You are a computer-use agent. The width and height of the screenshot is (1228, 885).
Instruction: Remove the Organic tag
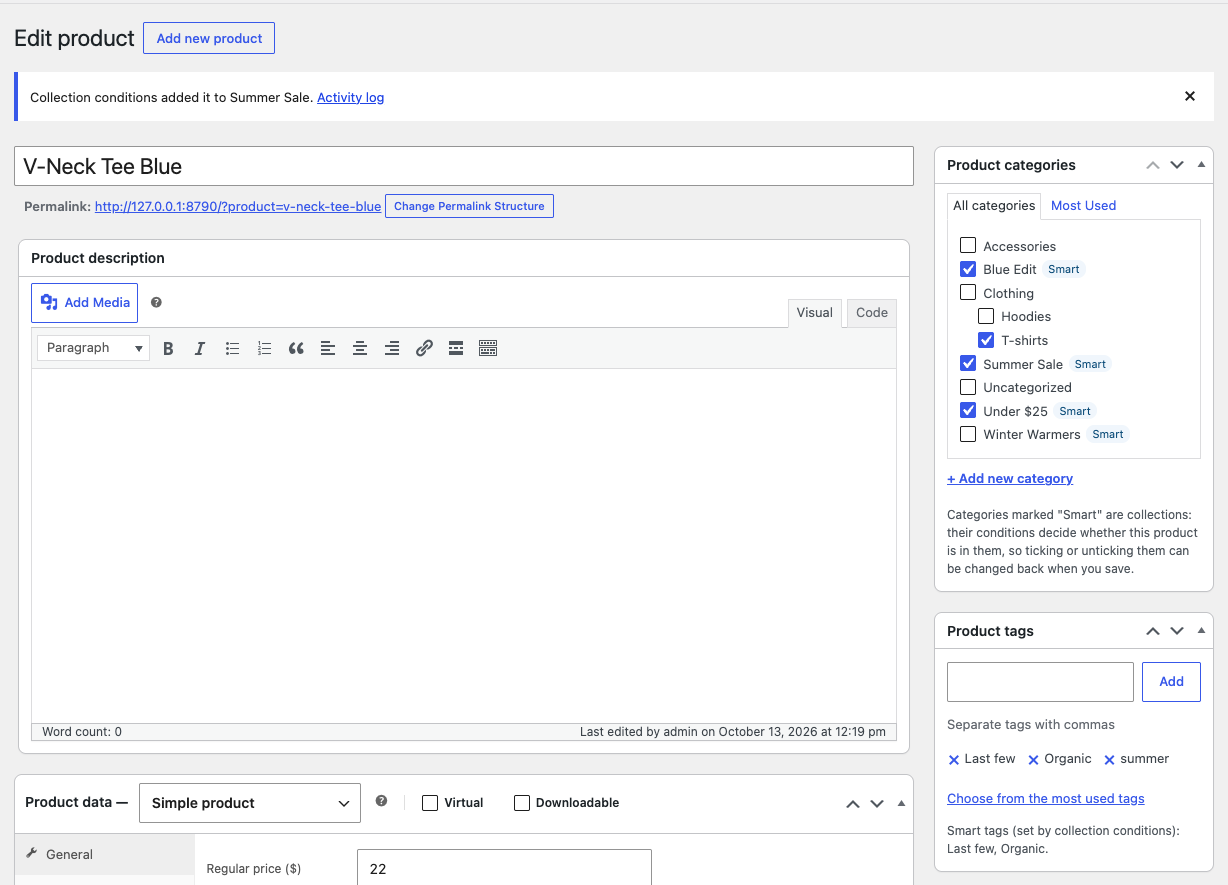pos(1034,760)
